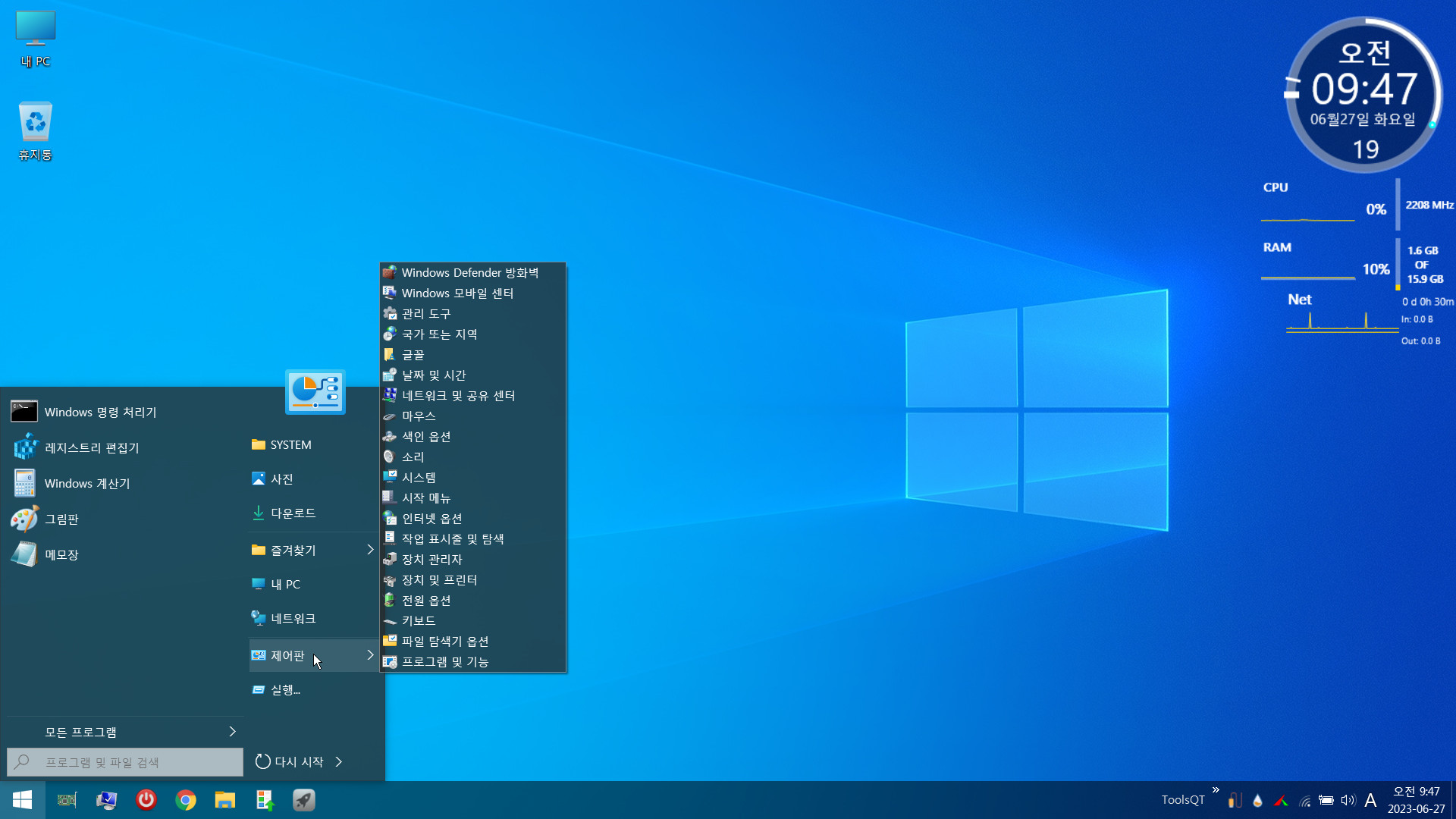This screenshot has height=819, width=1456.
Task: Open 장치 및 프린터 item
Action: 472,579
